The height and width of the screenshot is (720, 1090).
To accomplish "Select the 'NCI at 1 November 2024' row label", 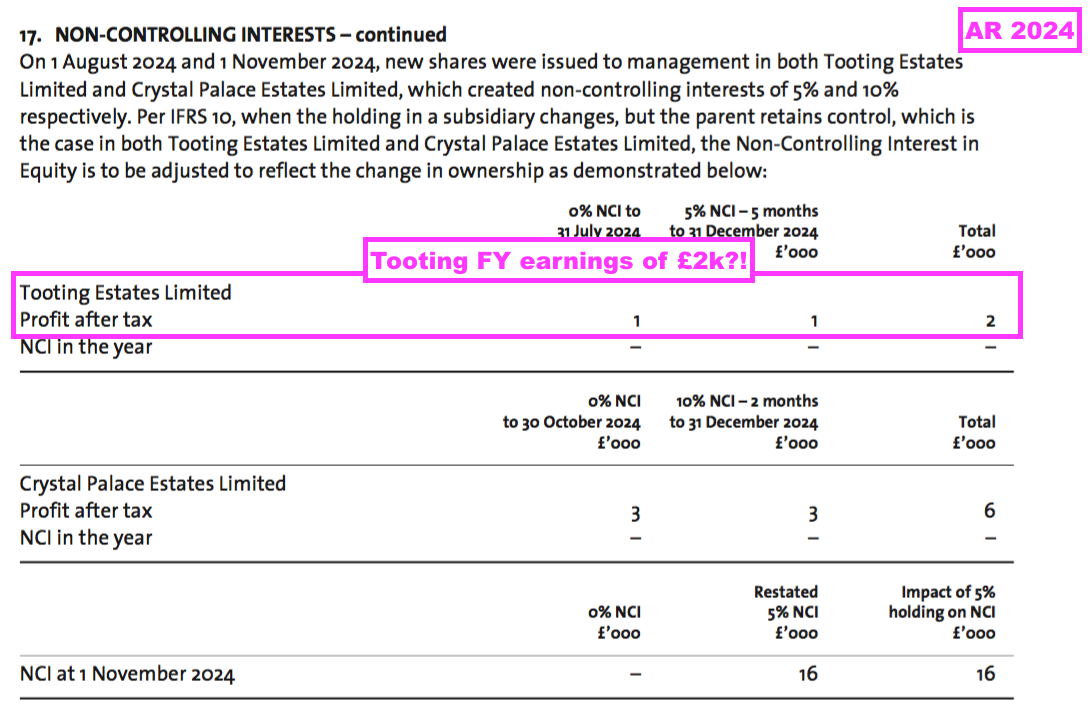I will [127, 674].
